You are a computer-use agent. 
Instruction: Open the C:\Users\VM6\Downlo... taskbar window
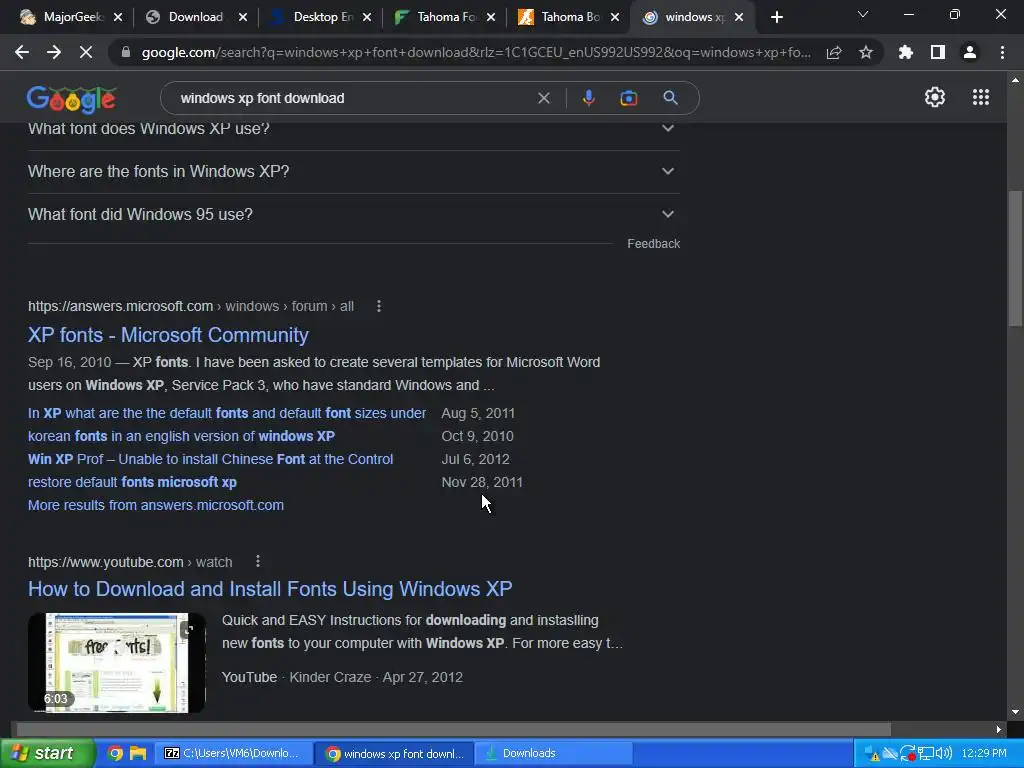coord(234,754)
